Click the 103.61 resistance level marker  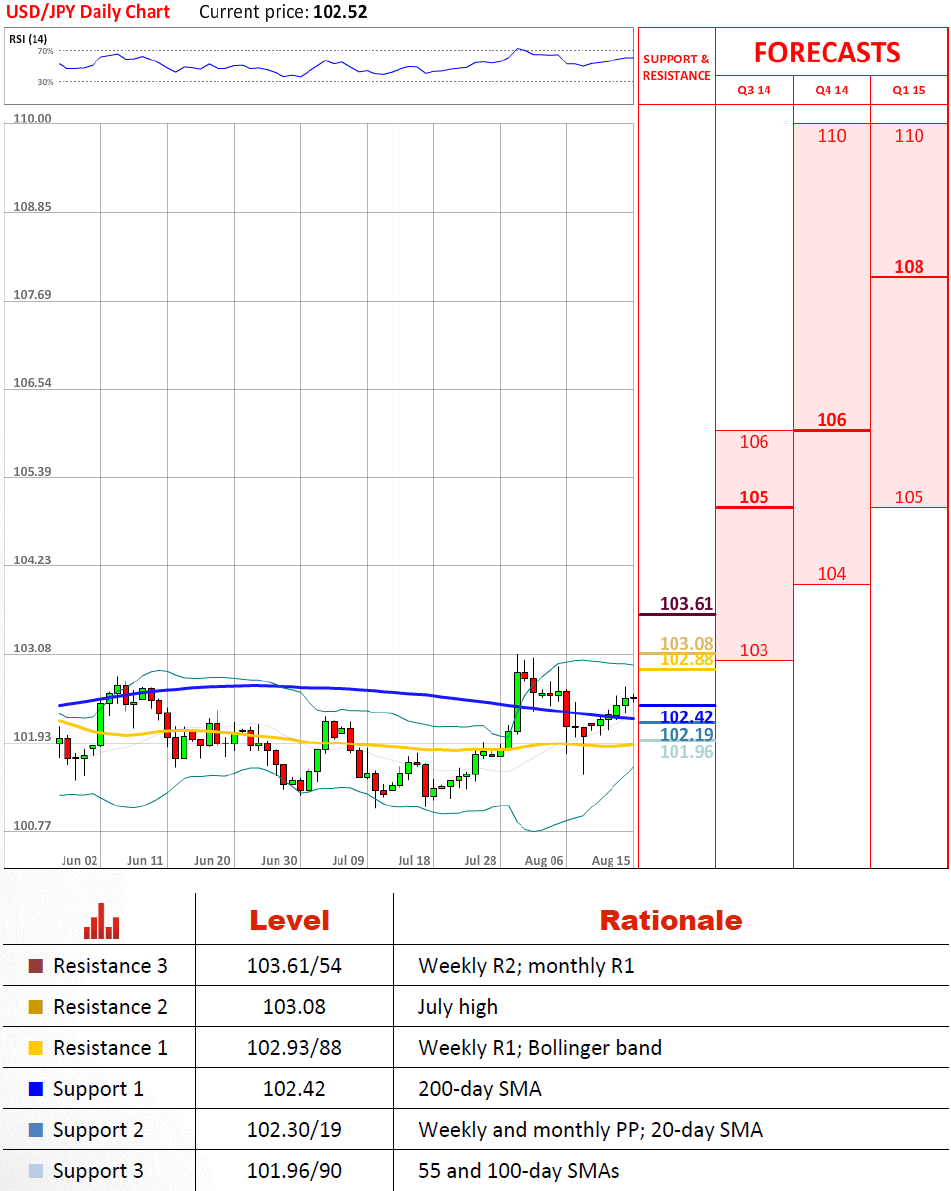tap(687, 604)
